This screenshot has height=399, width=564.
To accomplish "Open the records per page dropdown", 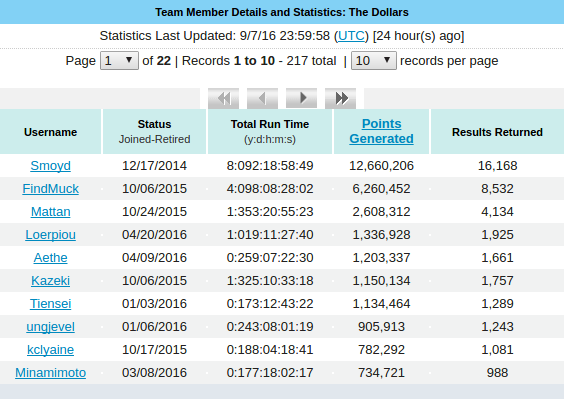I will coord(374,60).
